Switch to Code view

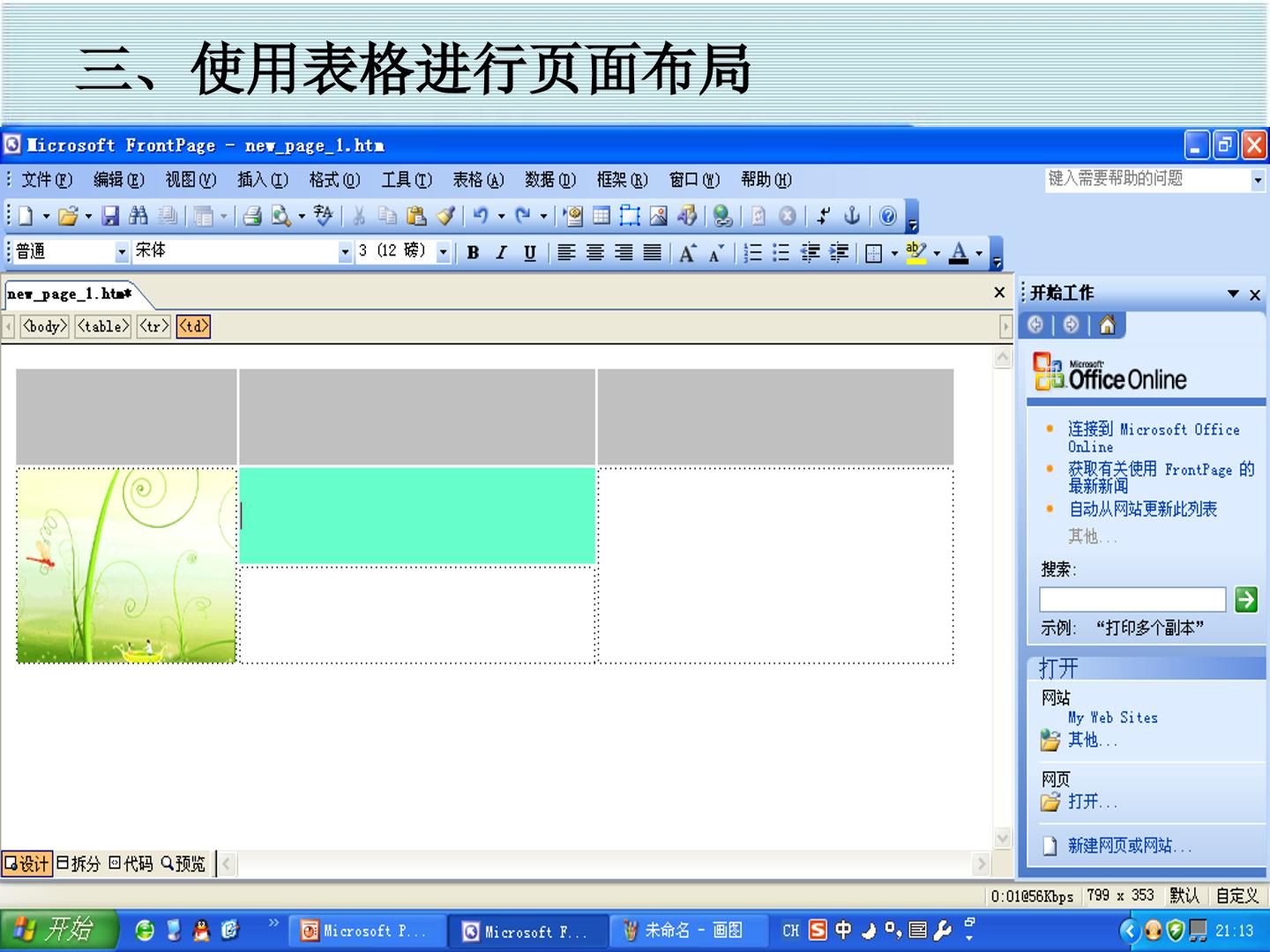[131, 864]
